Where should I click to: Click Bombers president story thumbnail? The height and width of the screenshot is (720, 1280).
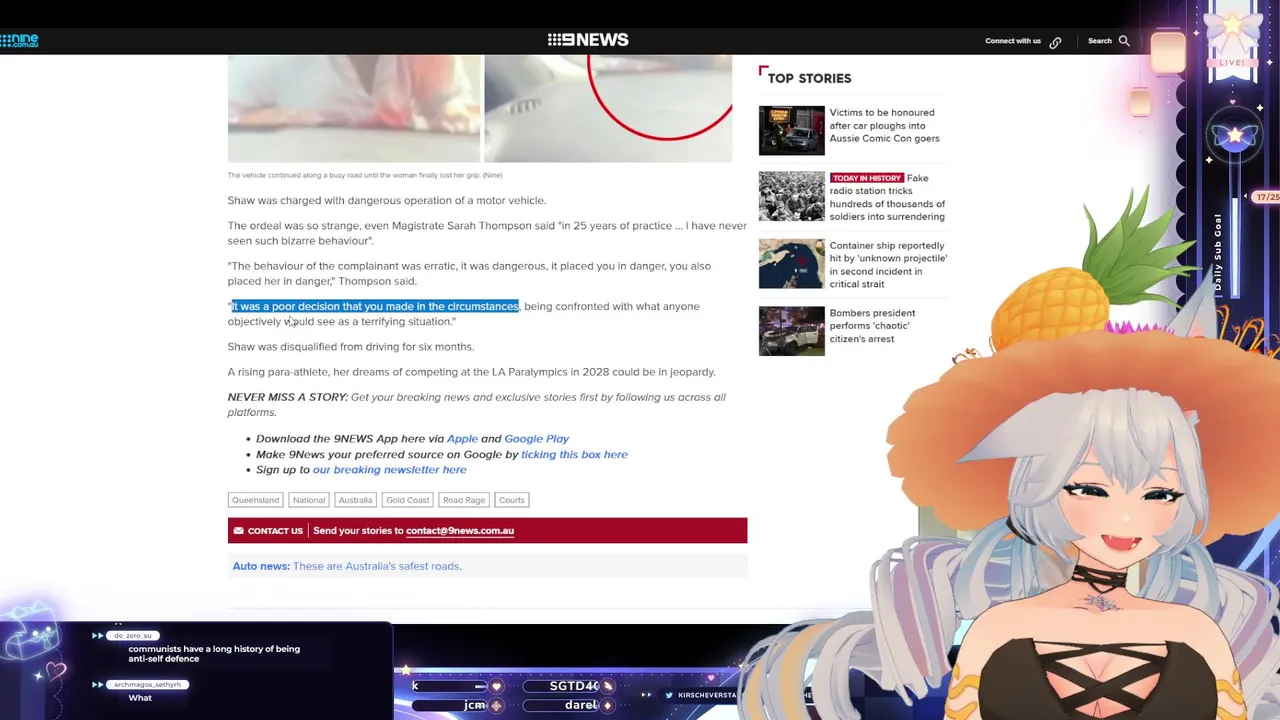[x=791, y=330]
